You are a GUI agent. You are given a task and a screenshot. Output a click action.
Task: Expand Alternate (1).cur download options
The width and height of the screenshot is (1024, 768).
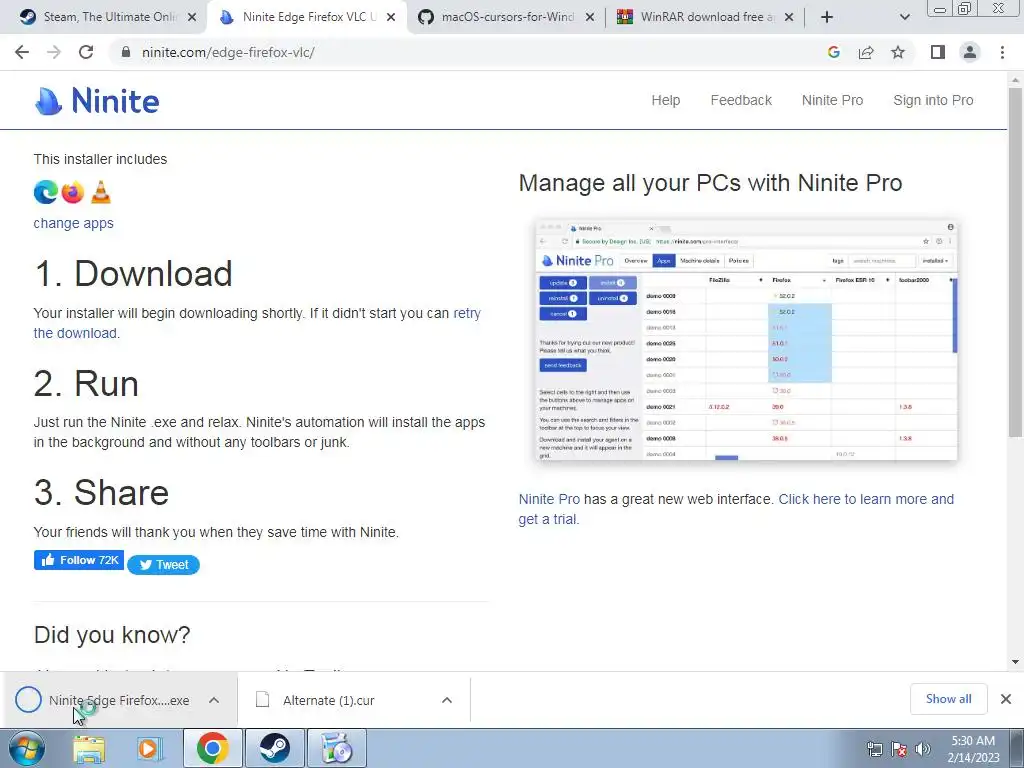(x=447, y=700)
